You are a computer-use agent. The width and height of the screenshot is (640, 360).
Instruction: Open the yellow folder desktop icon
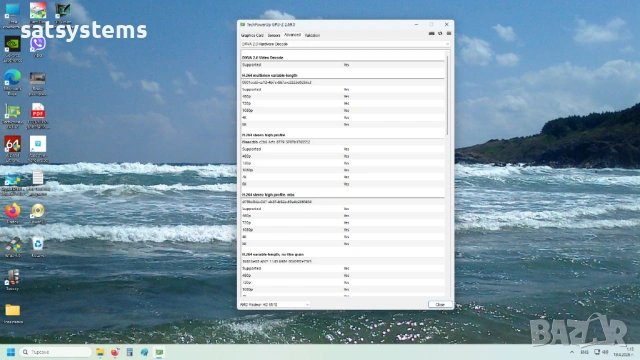pos(13,313)
